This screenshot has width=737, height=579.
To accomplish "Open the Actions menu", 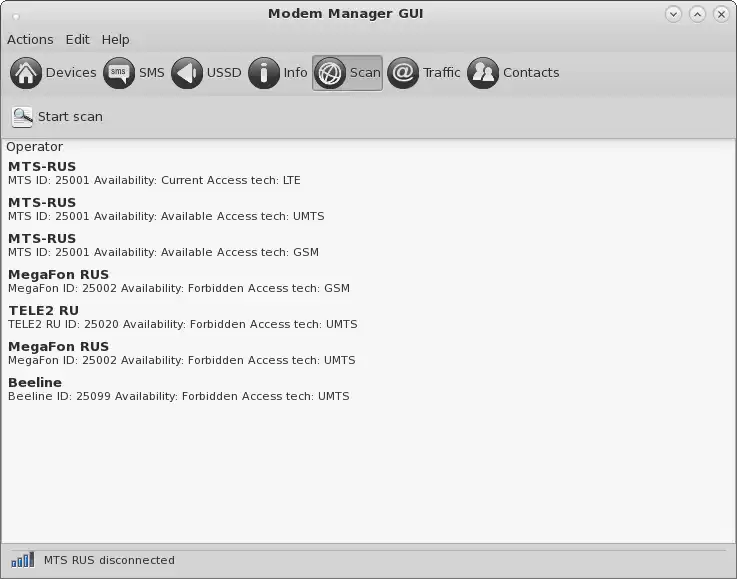I will click(x=30, y=39).
